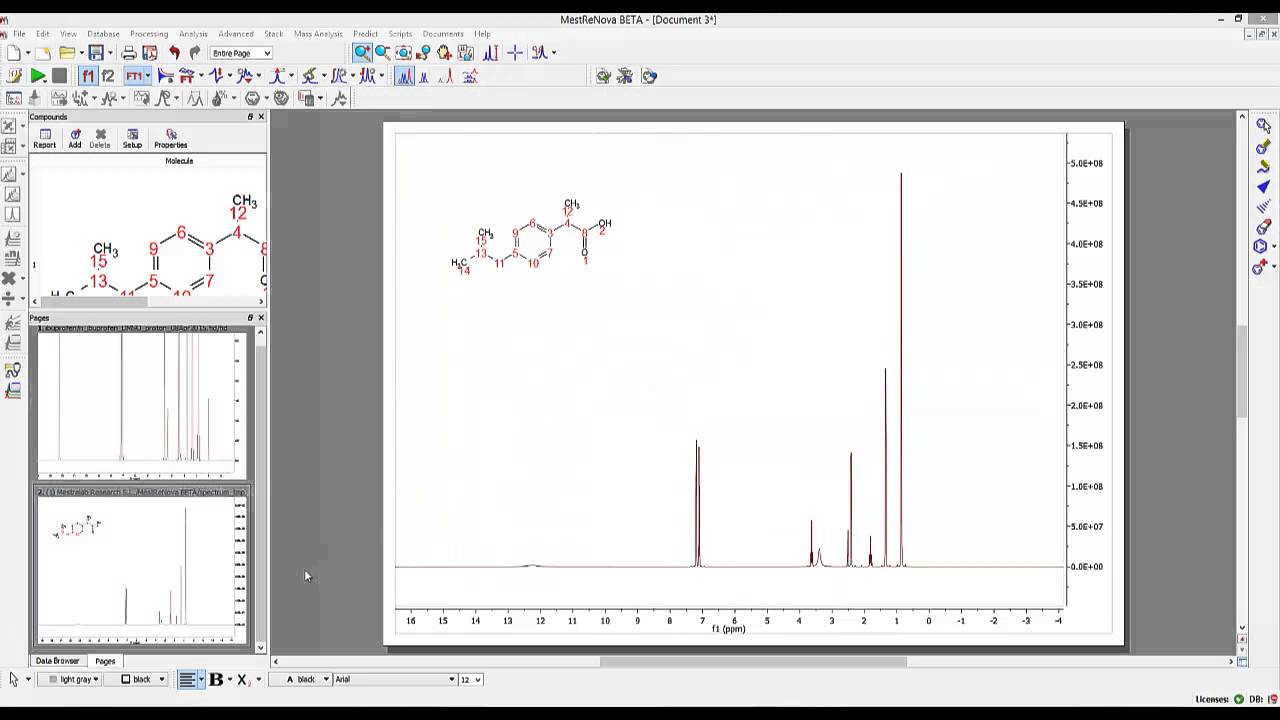Choose font from Arial dropdown
The height and width of the screenshot is (720, 1280).
point(394,679)
